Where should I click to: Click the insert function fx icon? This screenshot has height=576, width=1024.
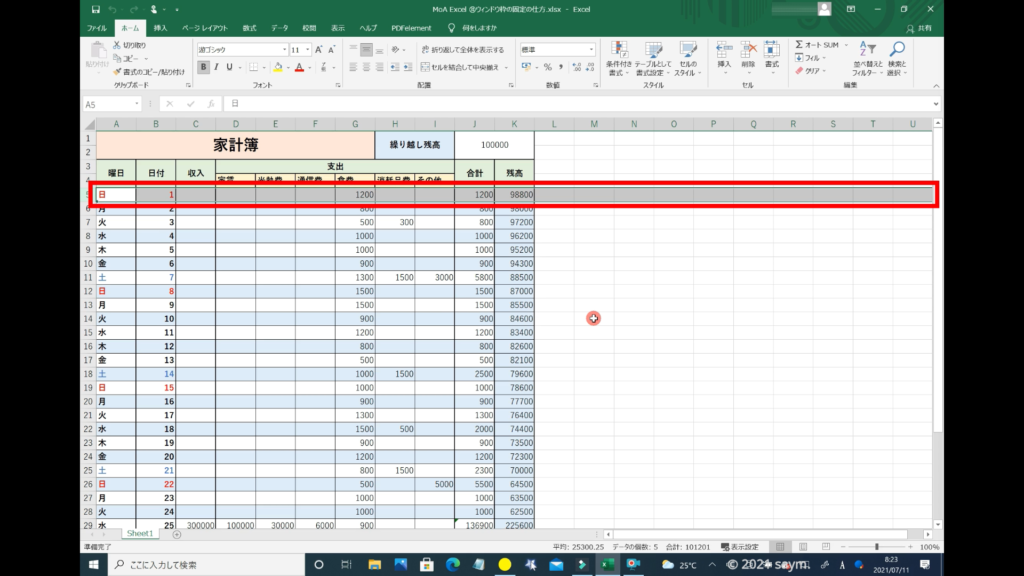(211, 104)
